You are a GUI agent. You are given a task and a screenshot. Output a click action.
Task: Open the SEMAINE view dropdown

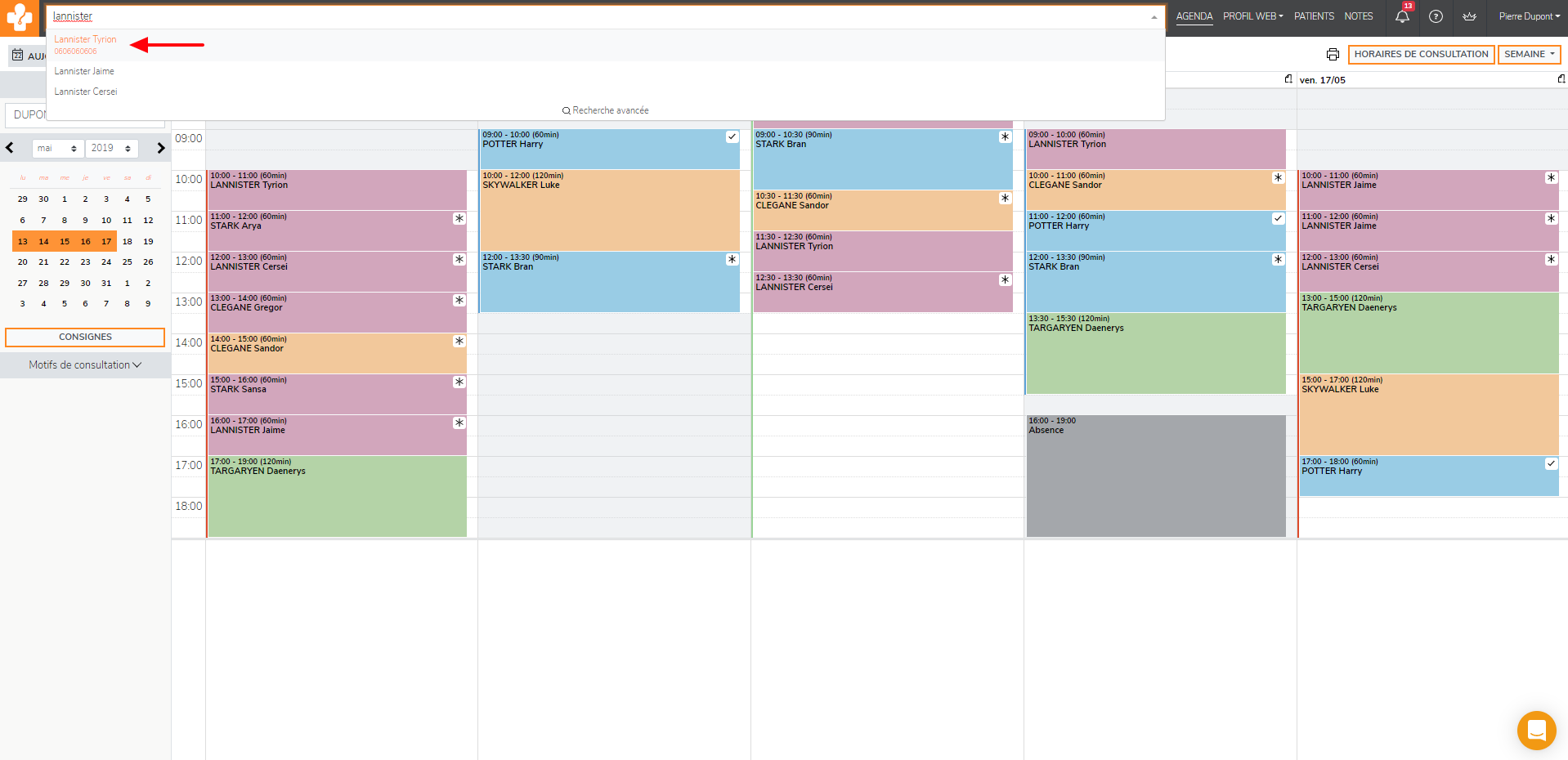coord(1529,55)
